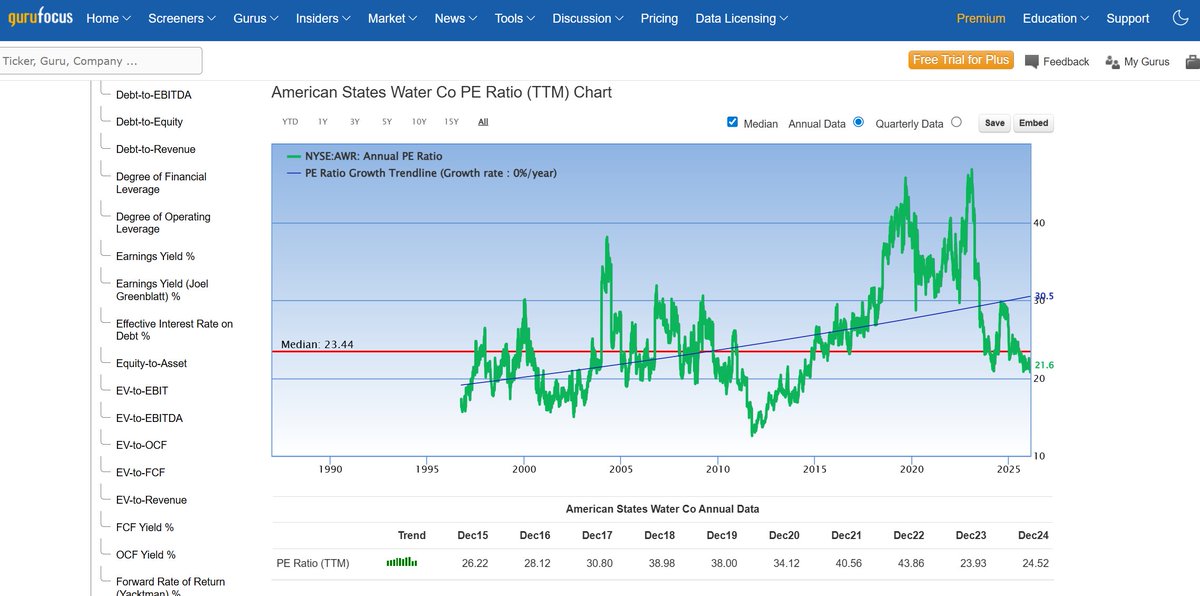Select the 15Y chart range
1200x596 pixels.
click(x=451, y=122)
